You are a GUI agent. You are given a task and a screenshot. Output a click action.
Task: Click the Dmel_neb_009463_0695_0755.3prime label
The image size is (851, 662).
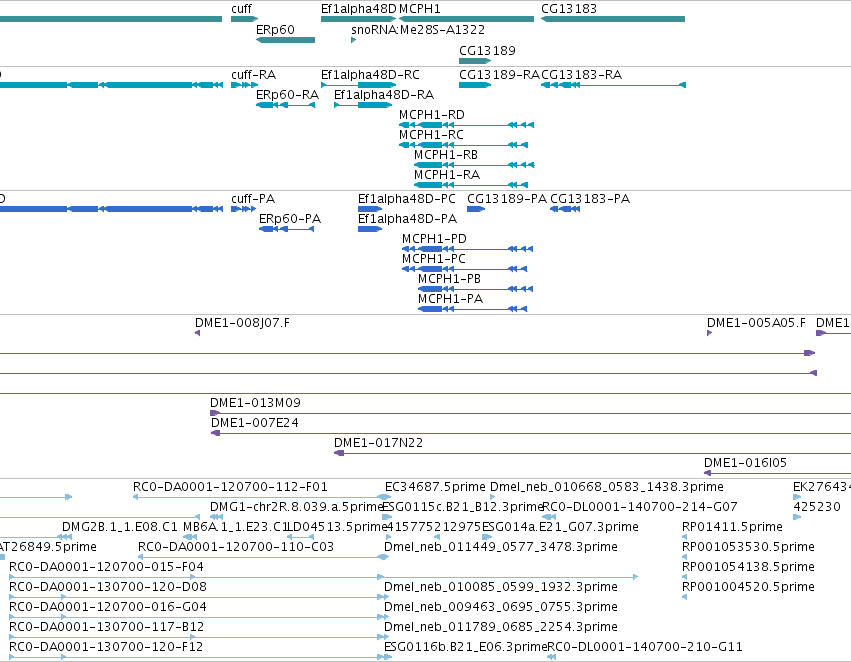tap(500, 608)
